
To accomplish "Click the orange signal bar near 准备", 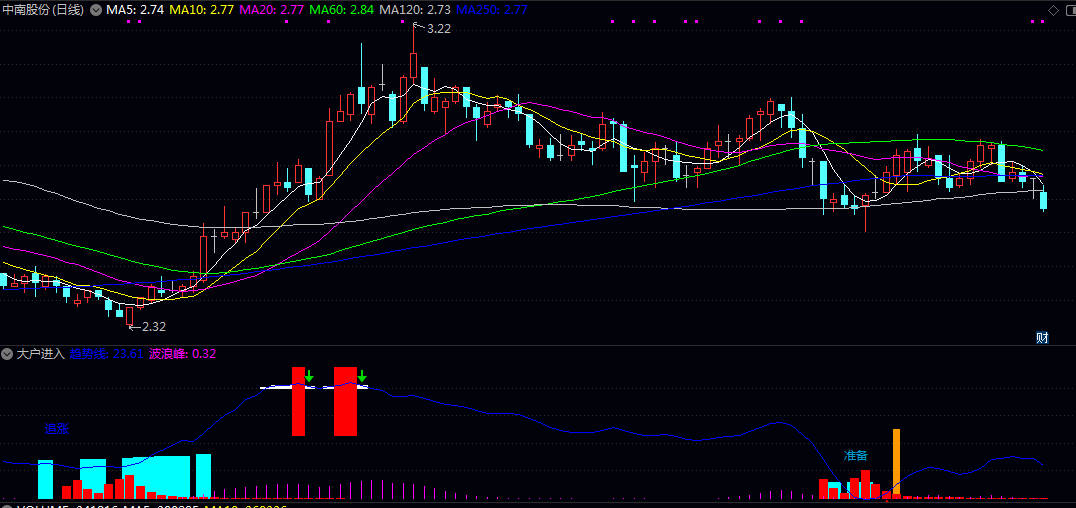I will (896, 461).
